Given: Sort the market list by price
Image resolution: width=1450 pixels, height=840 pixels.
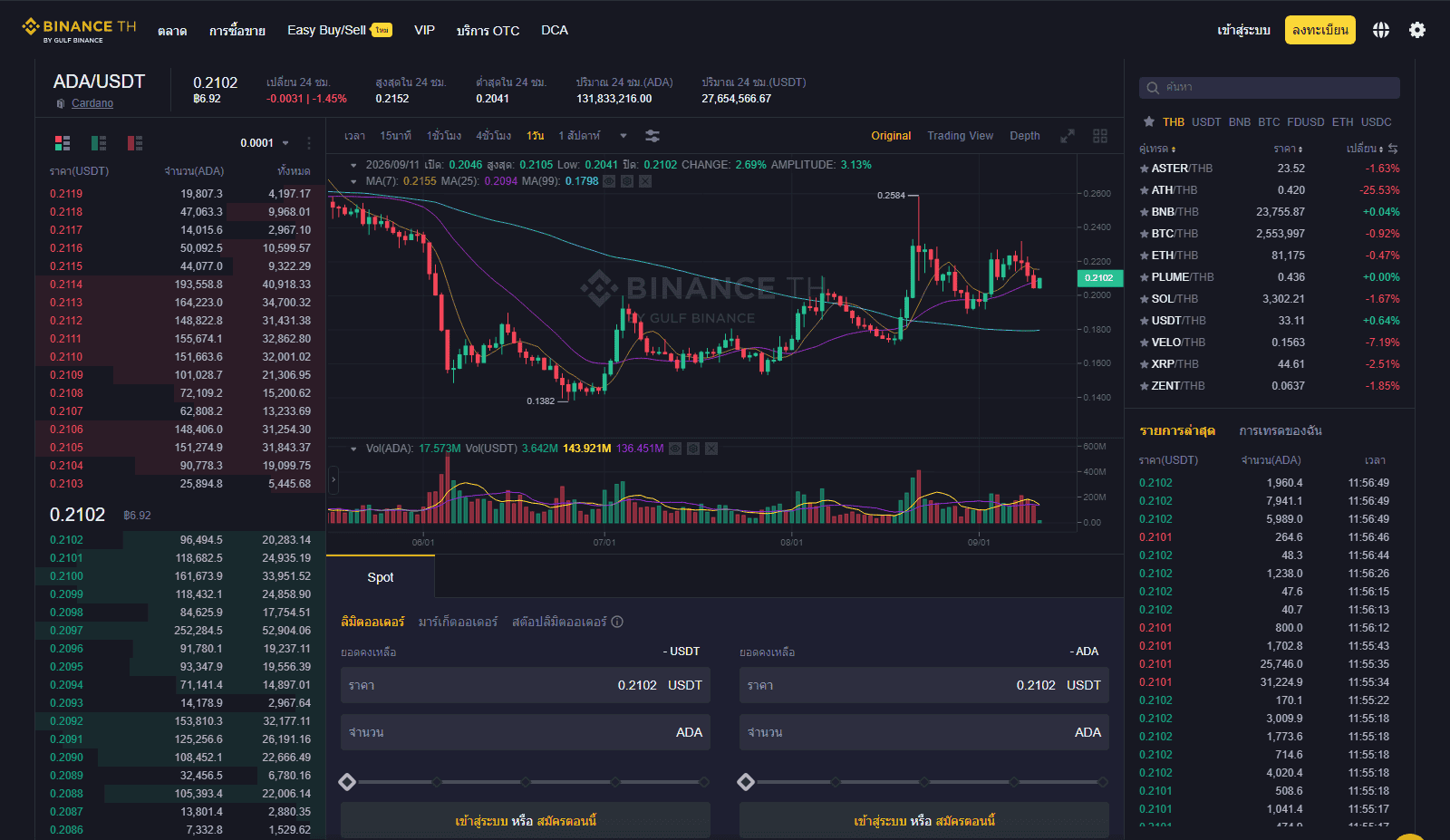Looking at the screenshot, I should pyautogui.click(x=1288, y=149).
